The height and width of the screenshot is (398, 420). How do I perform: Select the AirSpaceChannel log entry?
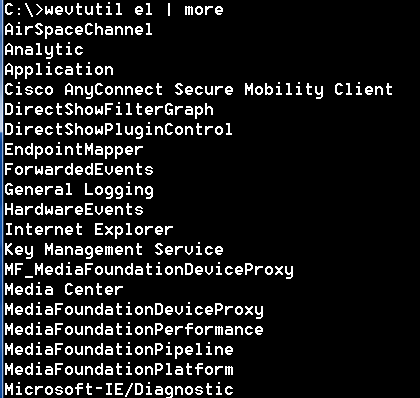78,29
